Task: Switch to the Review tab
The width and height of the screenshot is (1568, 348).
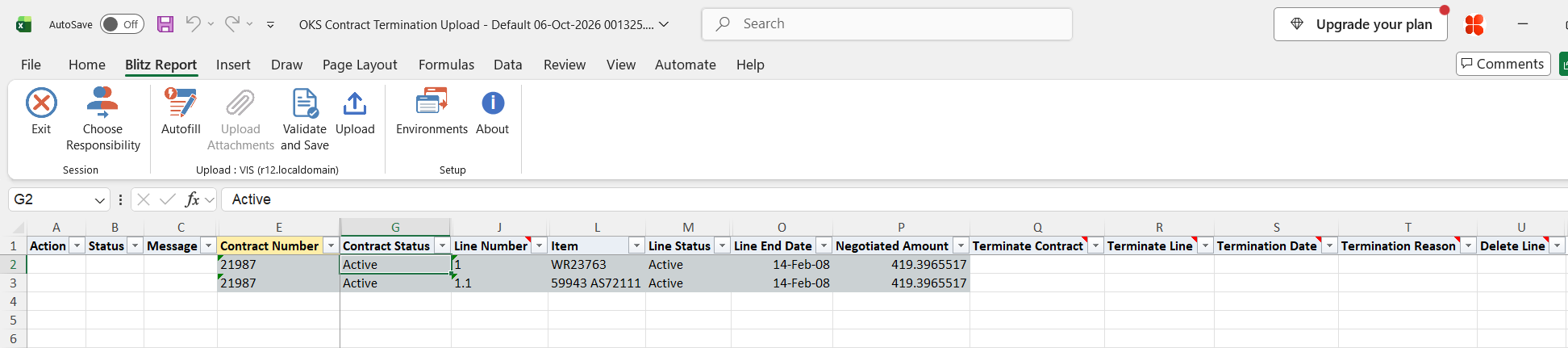Action: (x=565, y=65)
